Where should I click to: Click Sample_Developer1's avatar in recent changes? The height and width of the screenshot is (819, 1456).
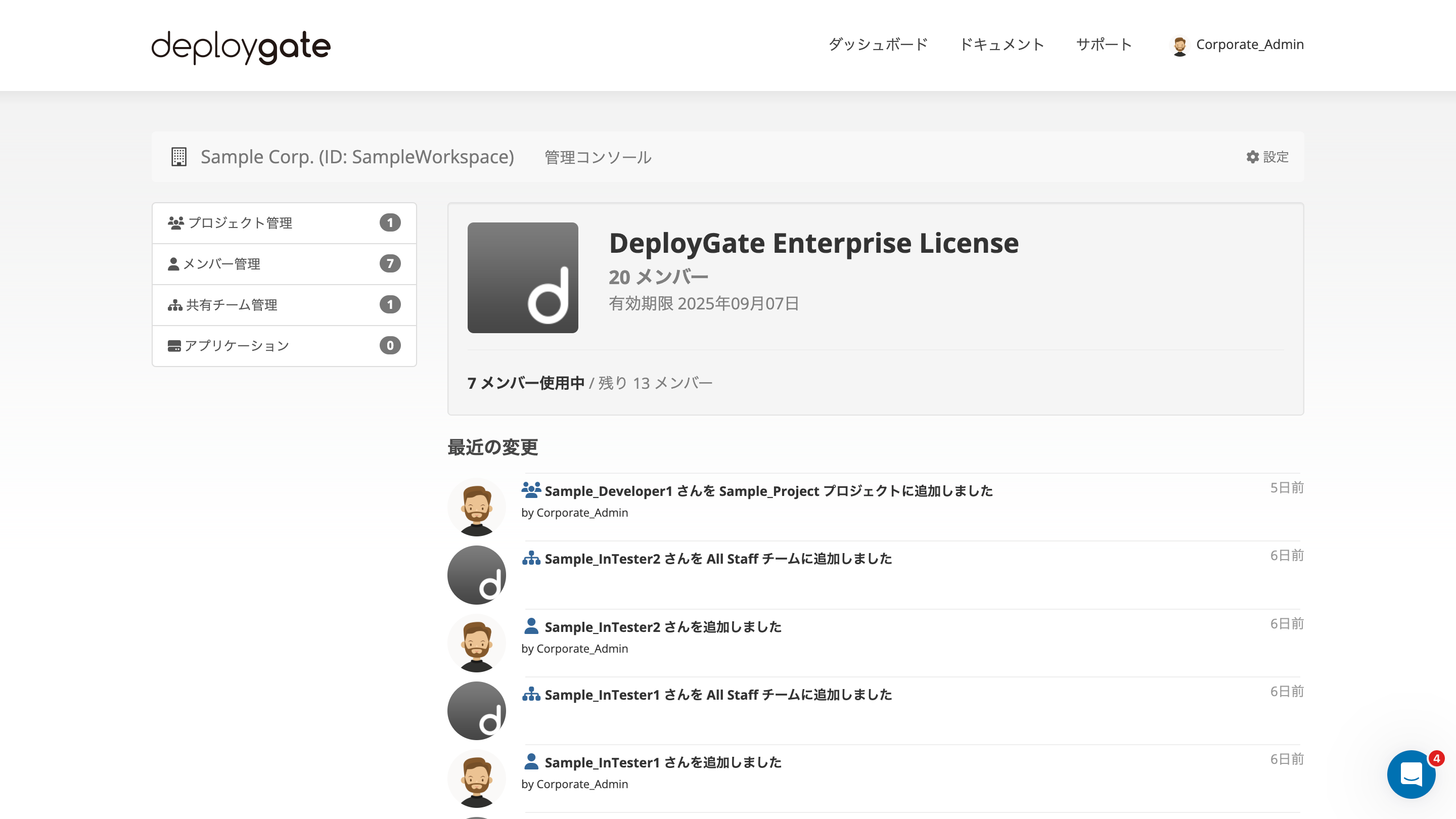tap(476, 506)
